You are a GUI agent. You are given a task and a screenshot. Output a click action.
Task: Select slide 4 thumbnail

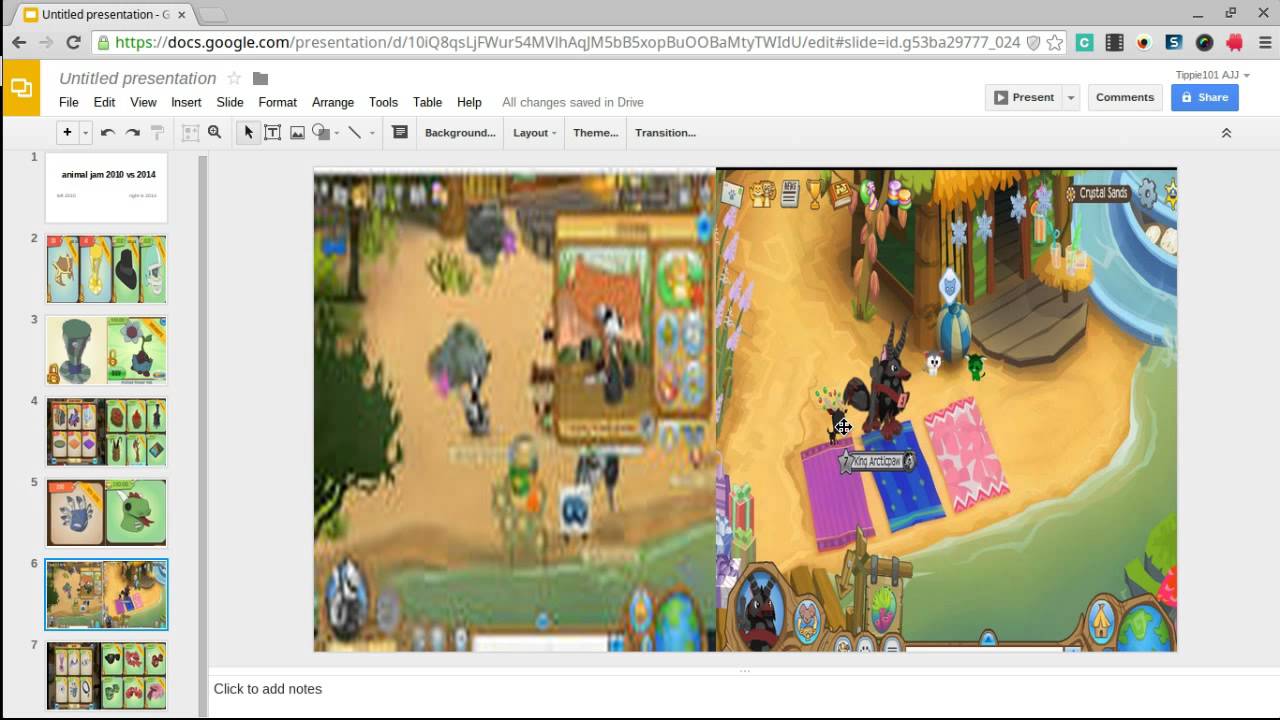(x=106, y=431)
